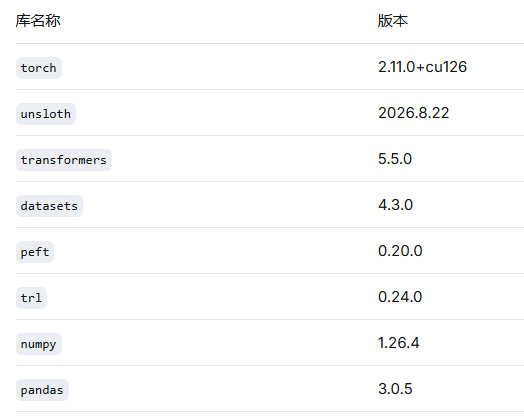Click torch version 2.11.0+cu126

[x=422, y=67]
